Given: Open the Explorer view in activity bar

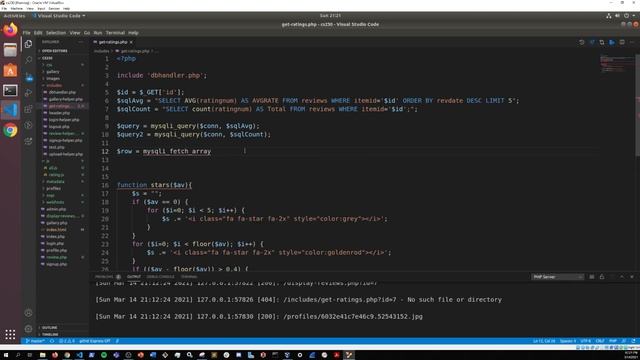Looking at the screenshot, I should coord(28,44).
